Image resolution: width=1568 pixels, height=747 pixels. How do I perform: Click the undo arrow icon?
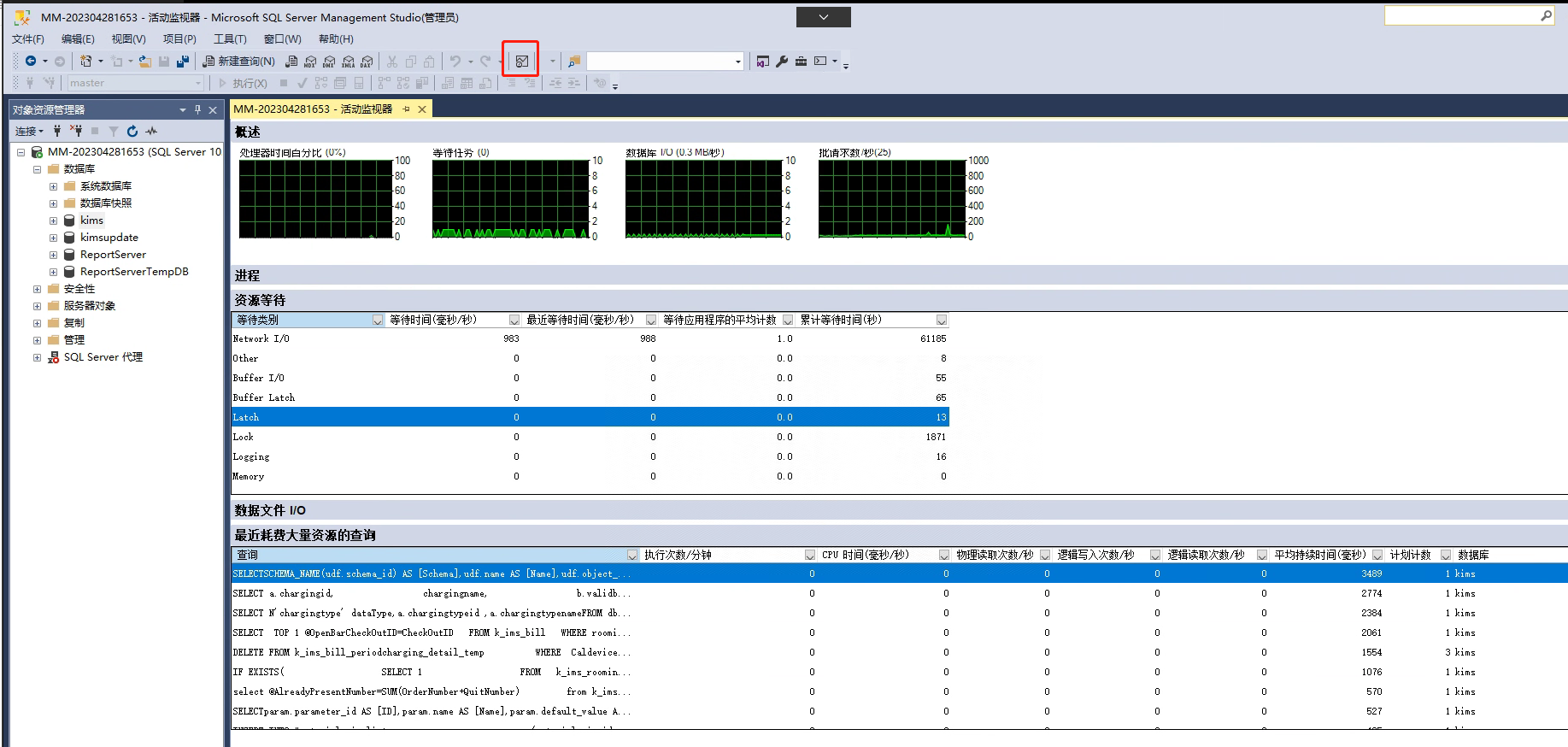(455, 61)
